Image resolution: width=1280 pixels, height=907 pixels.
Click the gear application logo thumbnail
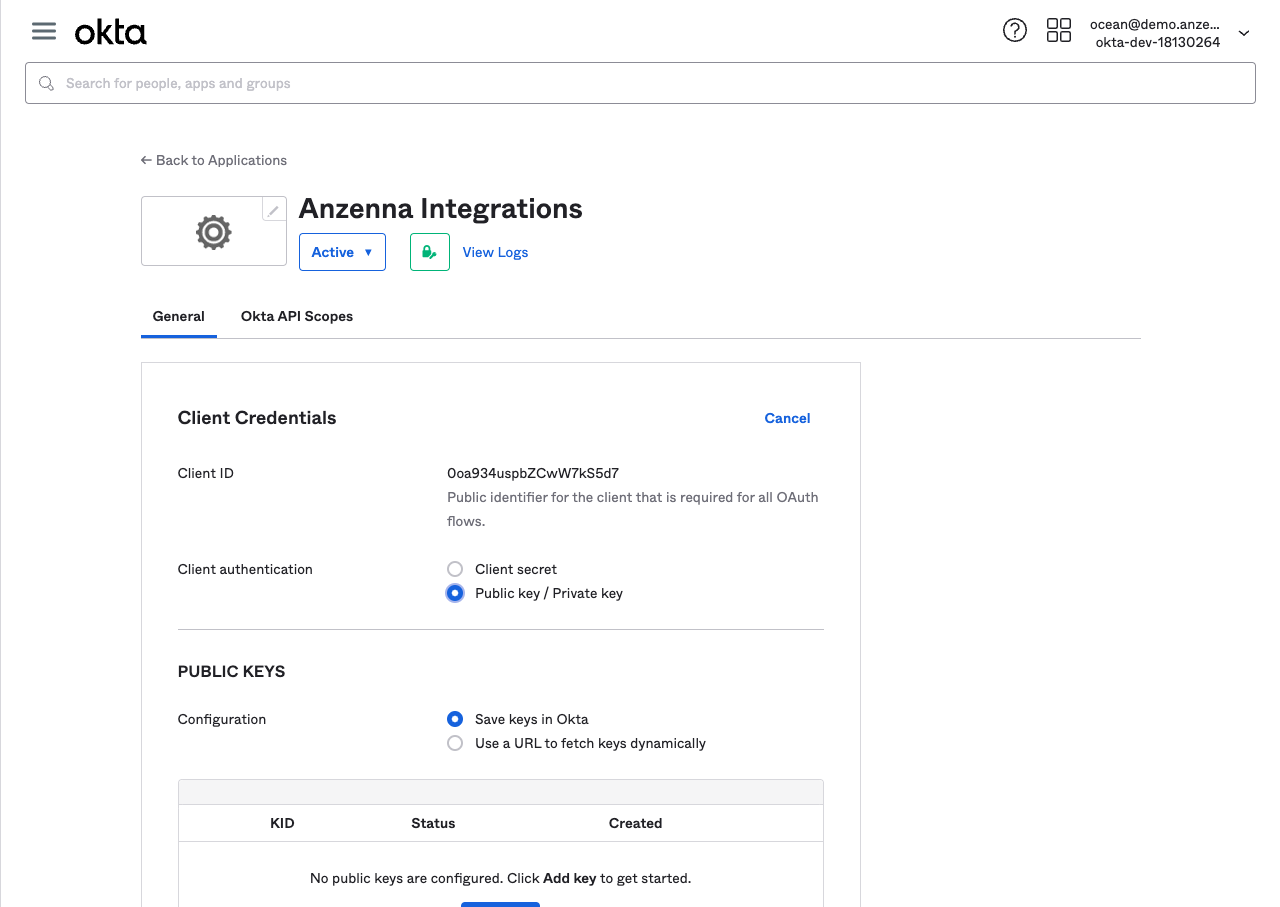point(213,233)
